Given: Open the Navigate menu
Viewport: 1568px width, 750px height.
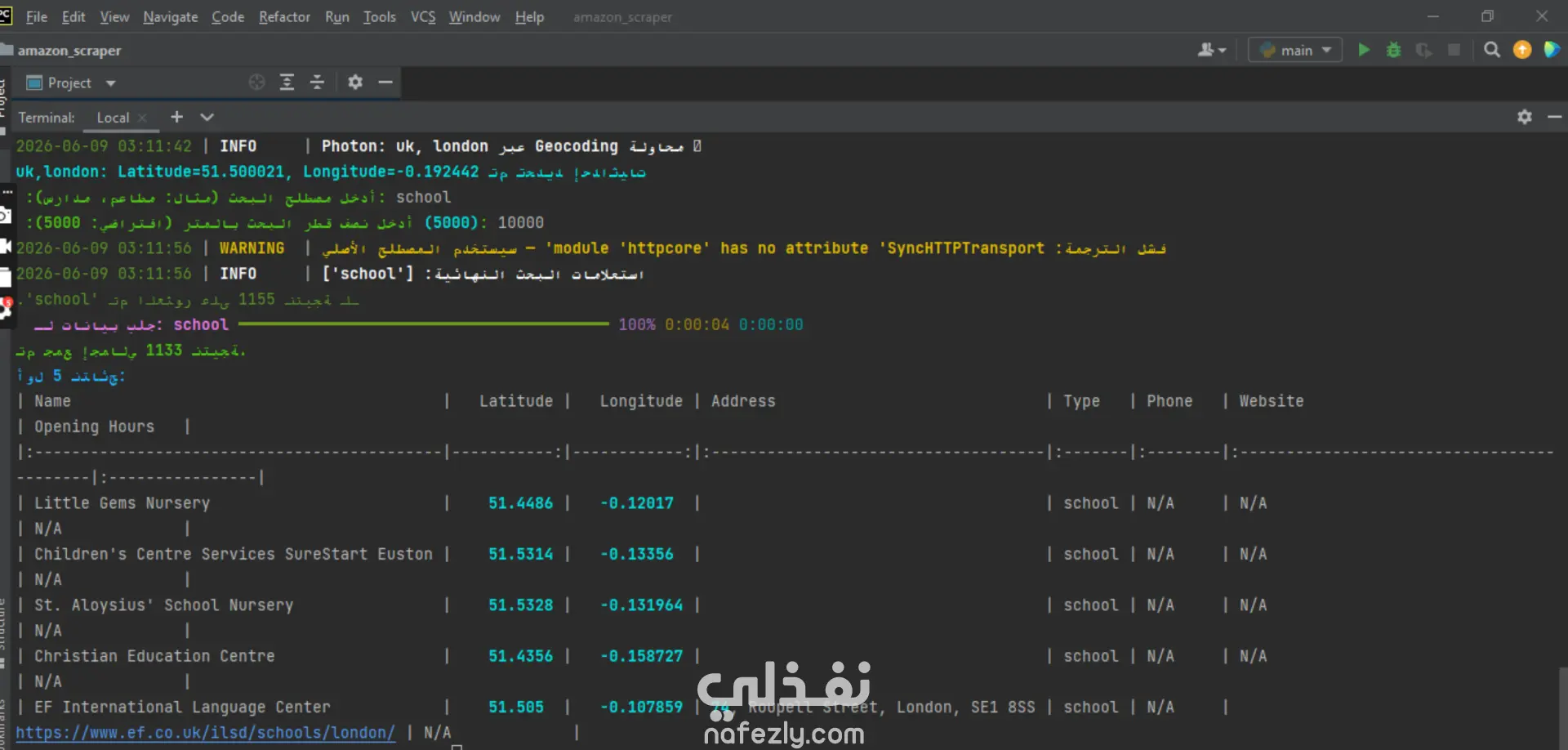Looking at the screenshot, I should tap(171, 16).
